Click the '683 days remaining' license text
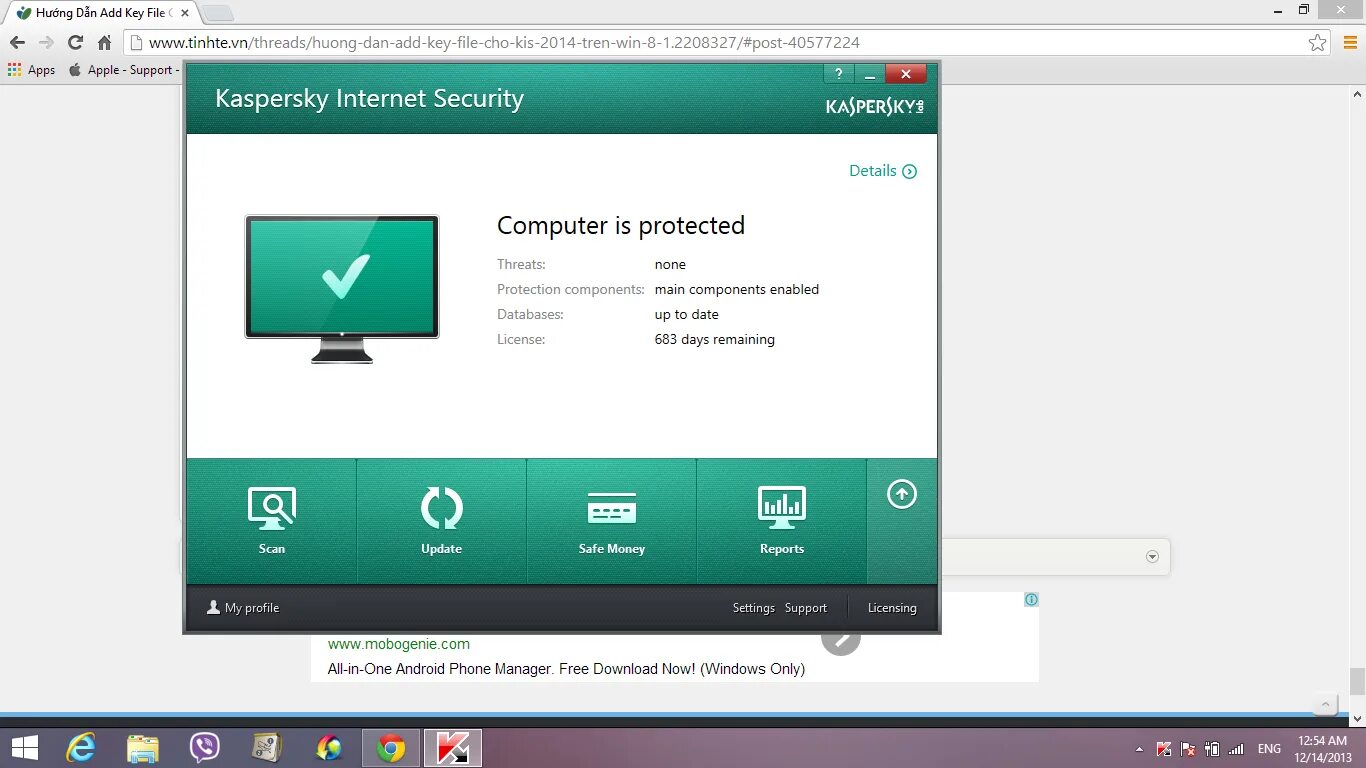 click(x=714, y=340)
